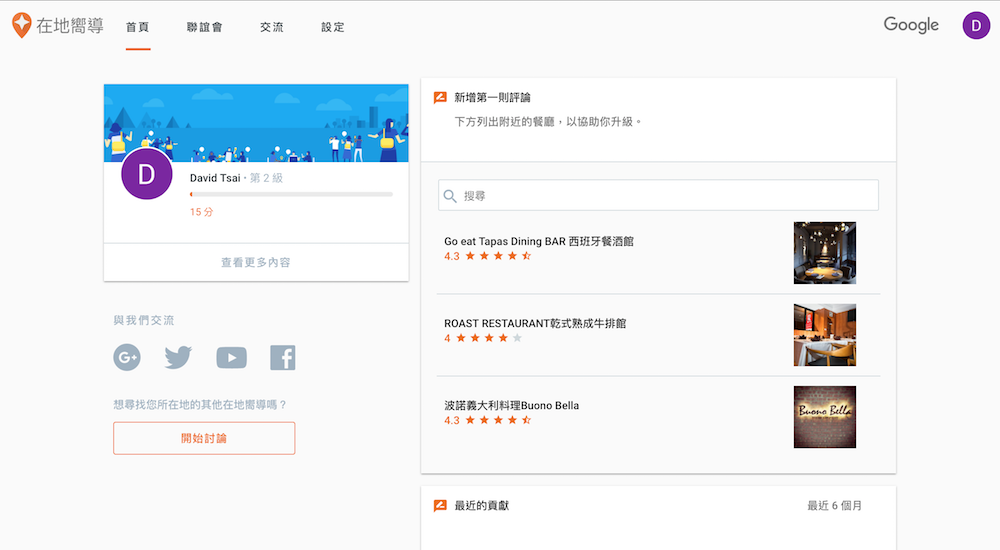Click the icon beside 最近的貢獻
This screenshot has width=1000, height=550.
tap(440, 506)
